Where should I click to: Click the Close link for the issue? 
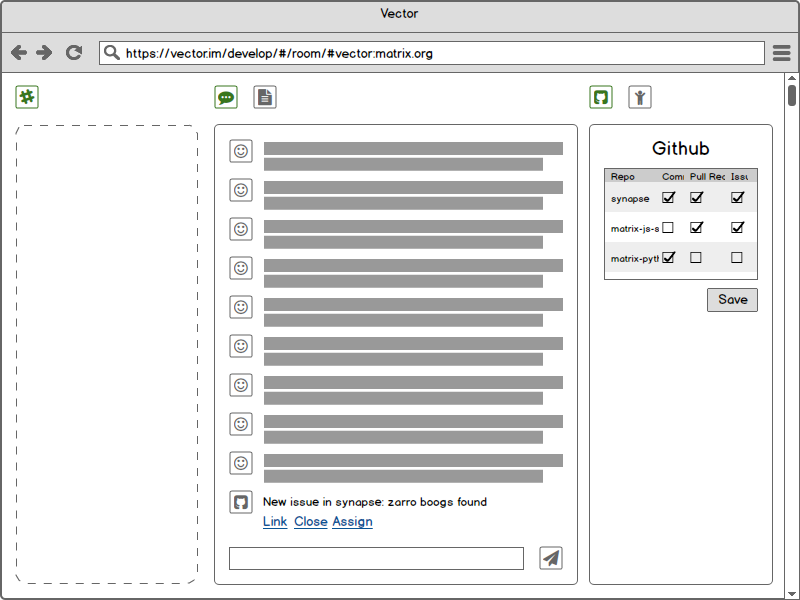310,522
